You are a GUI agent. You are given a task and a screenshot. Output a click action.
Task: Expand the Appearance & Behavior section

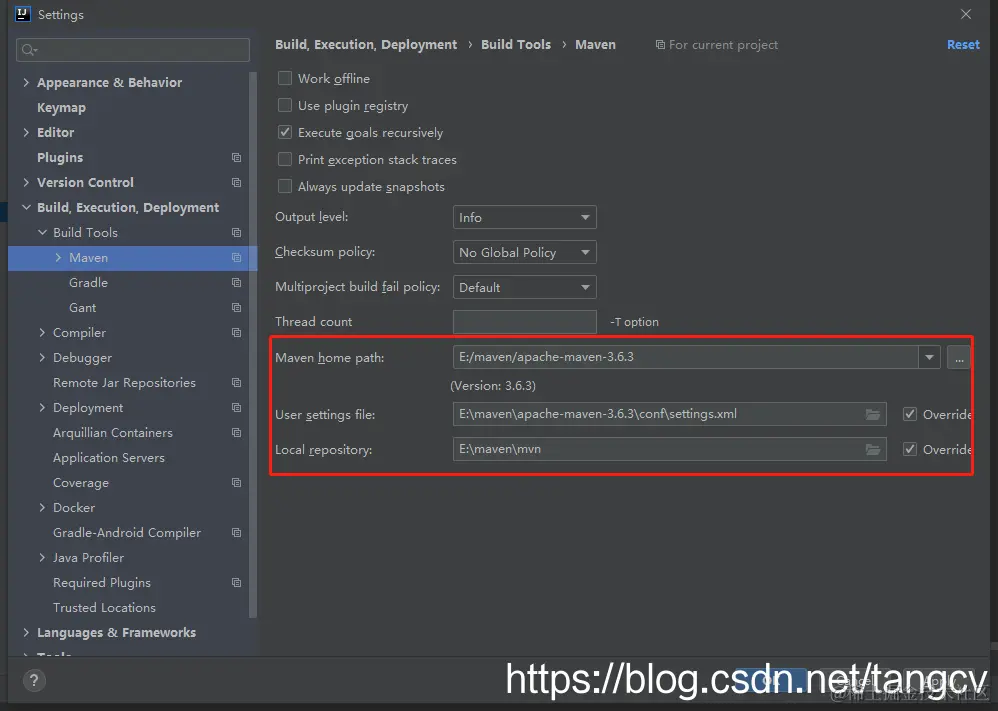26,82
